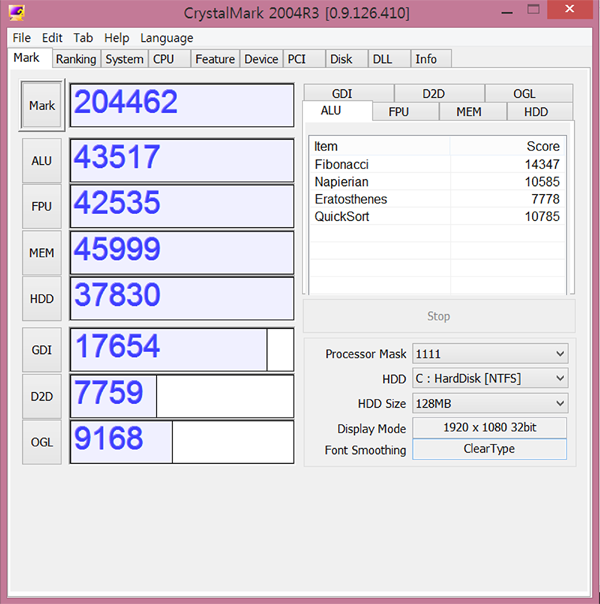This screenshot has width=600, height=604.
Task: Click the Display Mode 1920 x 1080 button
Action: 489,428
